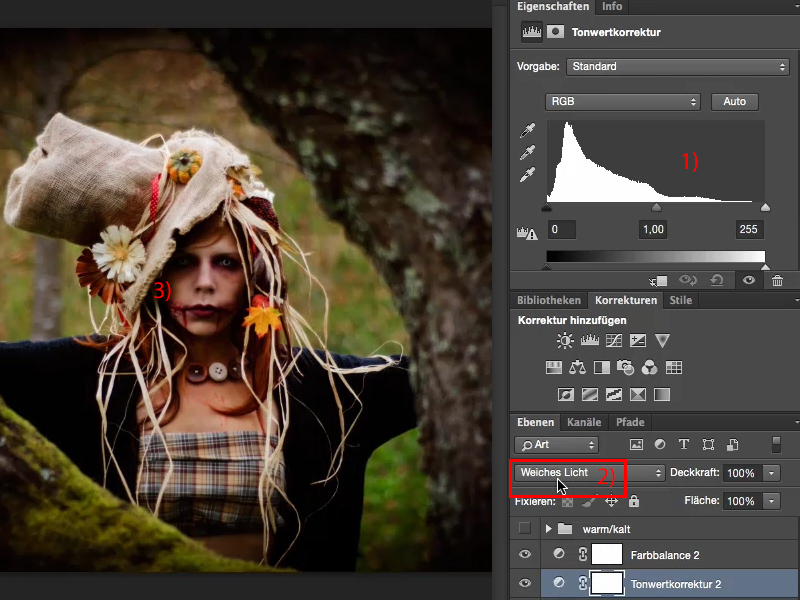Toggle layer visibility in Eigenschaften panel
The image size is (800, 600).
pos(748,280)
